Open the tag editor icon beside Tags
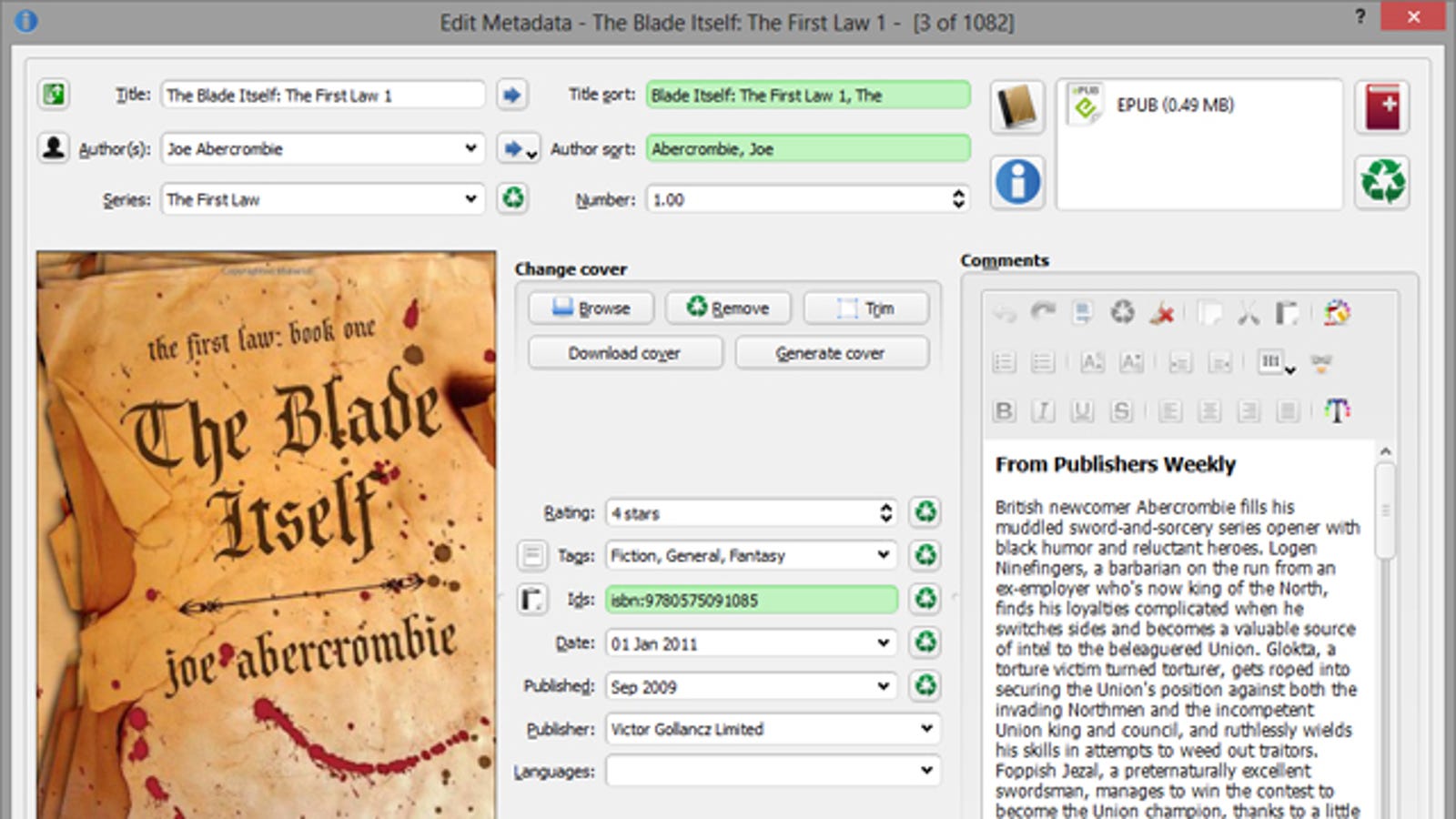 [532, 554]
